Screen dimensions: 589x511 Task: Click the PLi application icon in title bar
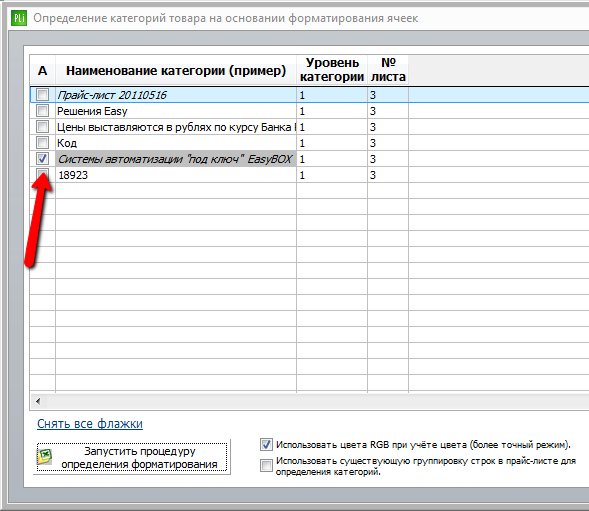[19, 18]
